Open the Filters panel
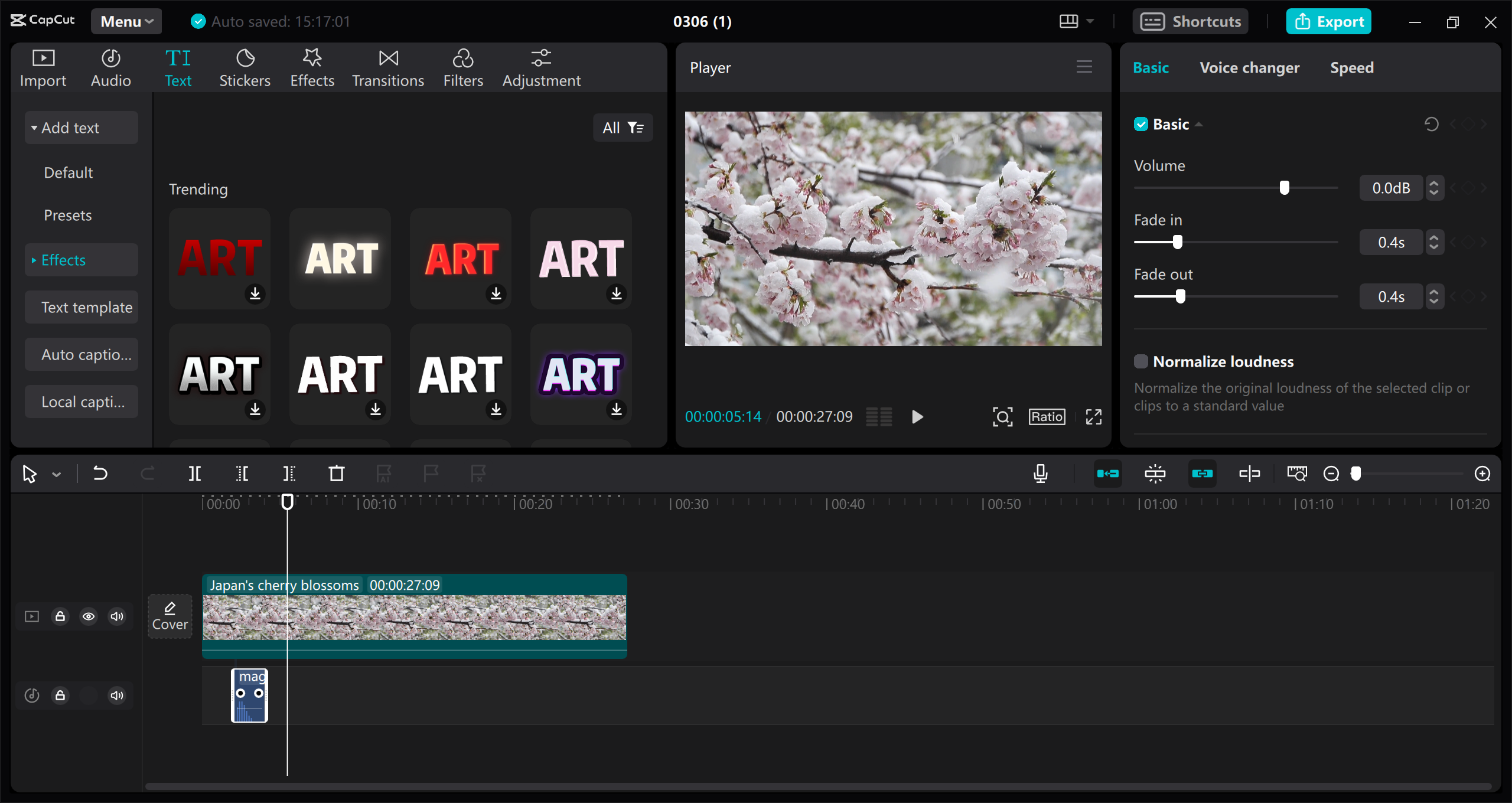 (x=463, y=67)
